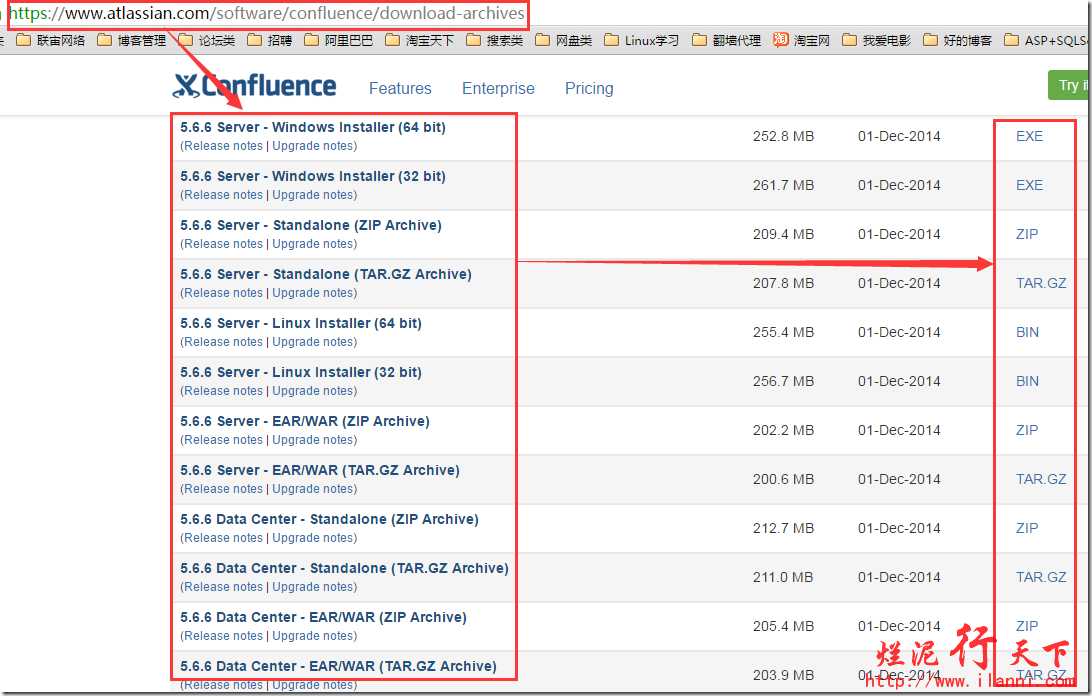This screenshot has height=696, width=1092.
Task: Download TAR.GZ for Data Center Standalone
Action: (1041, 577)
